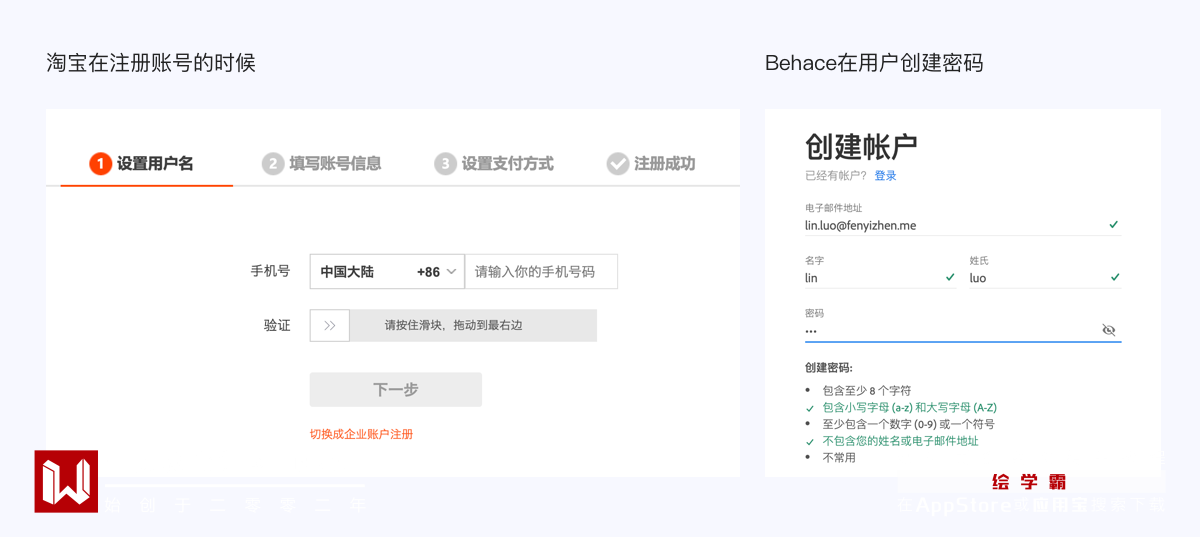Click the phone number input field
The width and height of the screenshot is (1200, 537).
(x=541, y=272)
